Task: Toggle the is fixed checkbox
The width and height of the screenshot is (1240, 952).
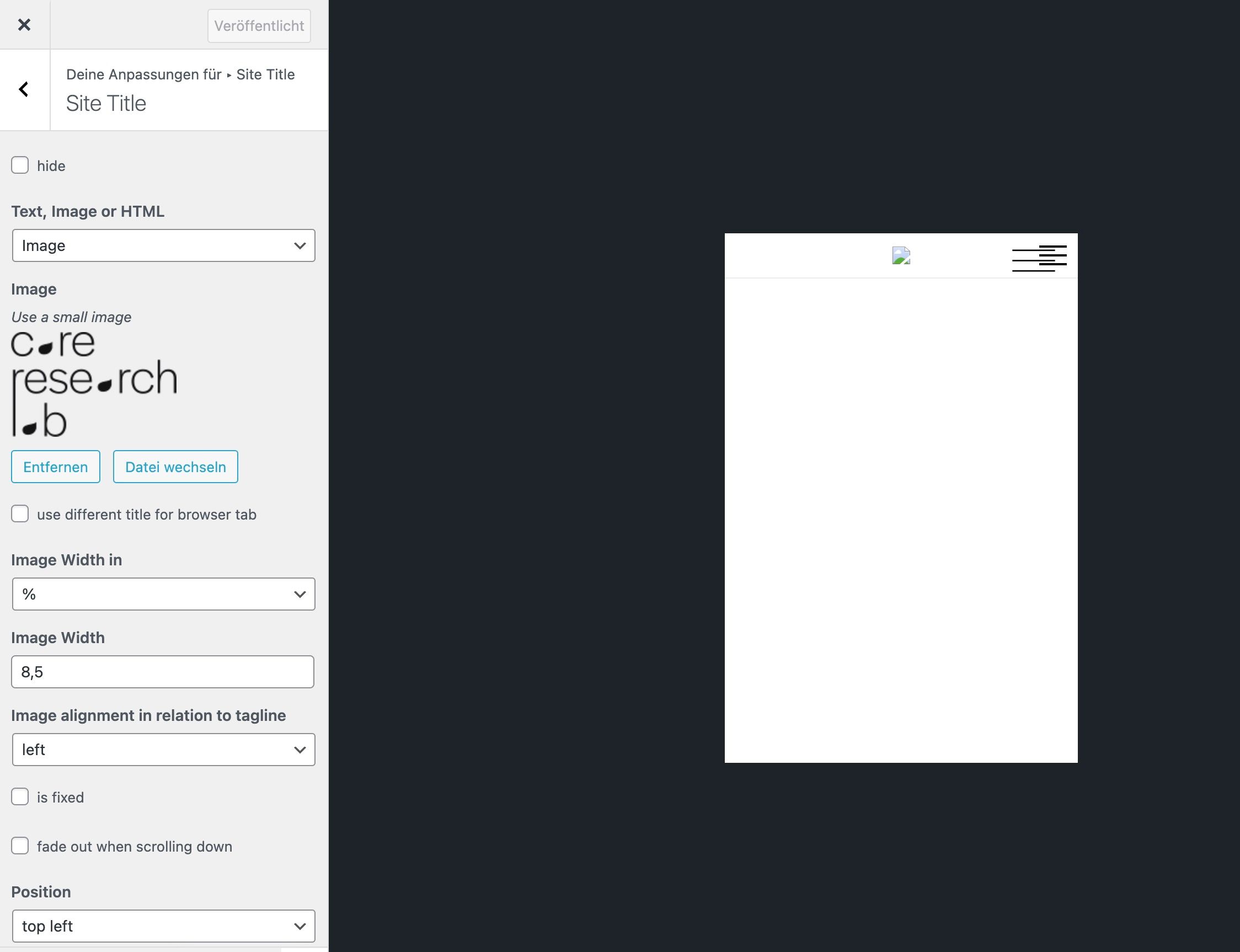Action: pos(20,796)
